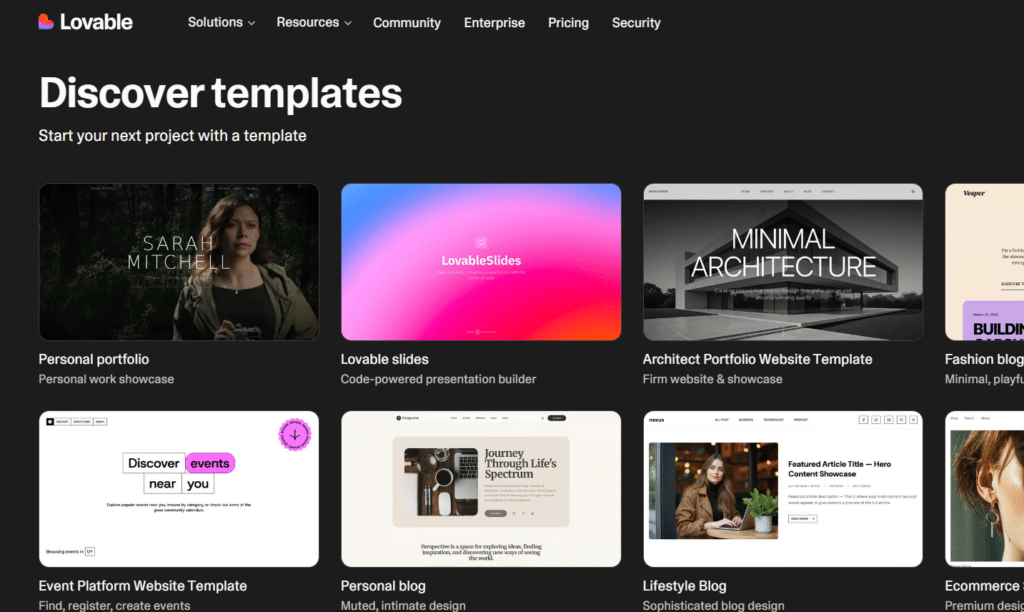Open the Sarah Mitchell portfolio thumbnail
This screenshot has height=612, width=1024.
(x=179, y=262)
